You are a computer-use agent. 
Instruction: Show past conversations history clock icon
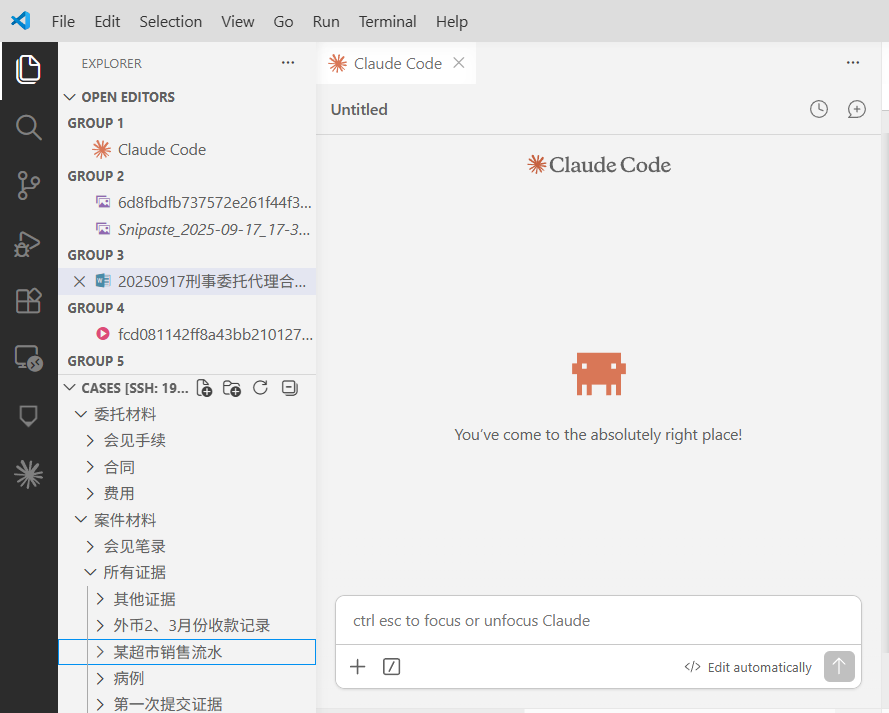pos(819,109)
